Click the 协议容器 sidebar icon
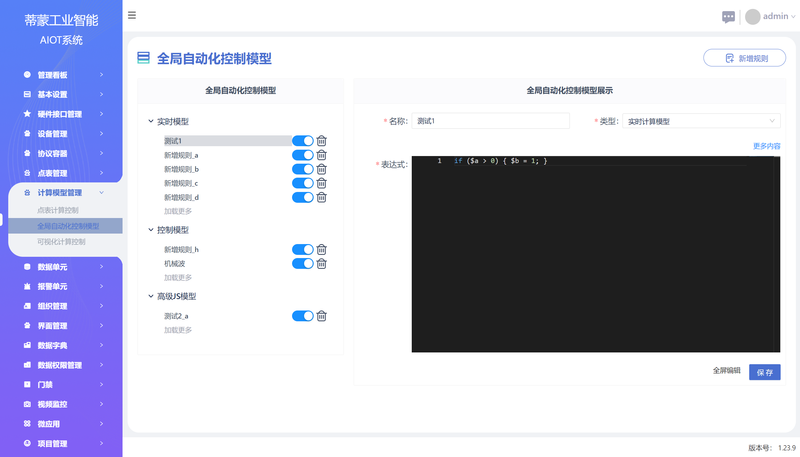 click(x=27, y=153)
